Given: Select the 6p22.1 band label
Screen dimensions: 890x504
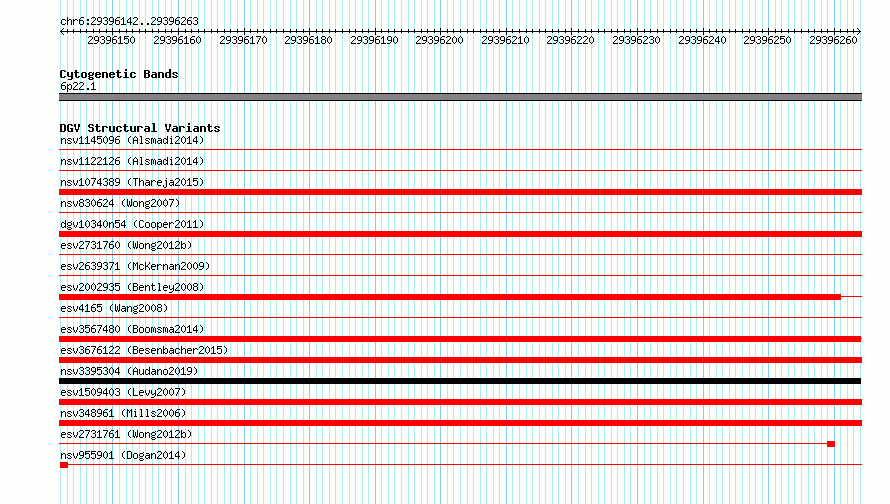Looking at the screenshot, I should point(78,86).
